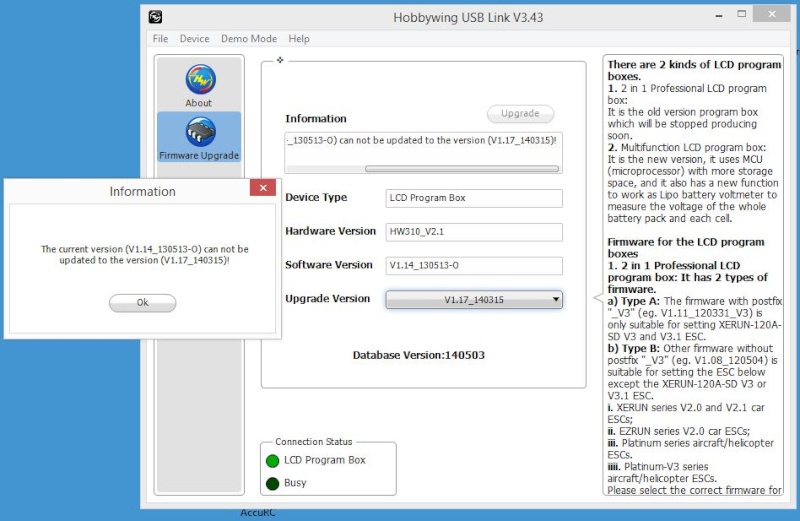
Task: Click the Upgrade Version label
Action: (328, 299)
